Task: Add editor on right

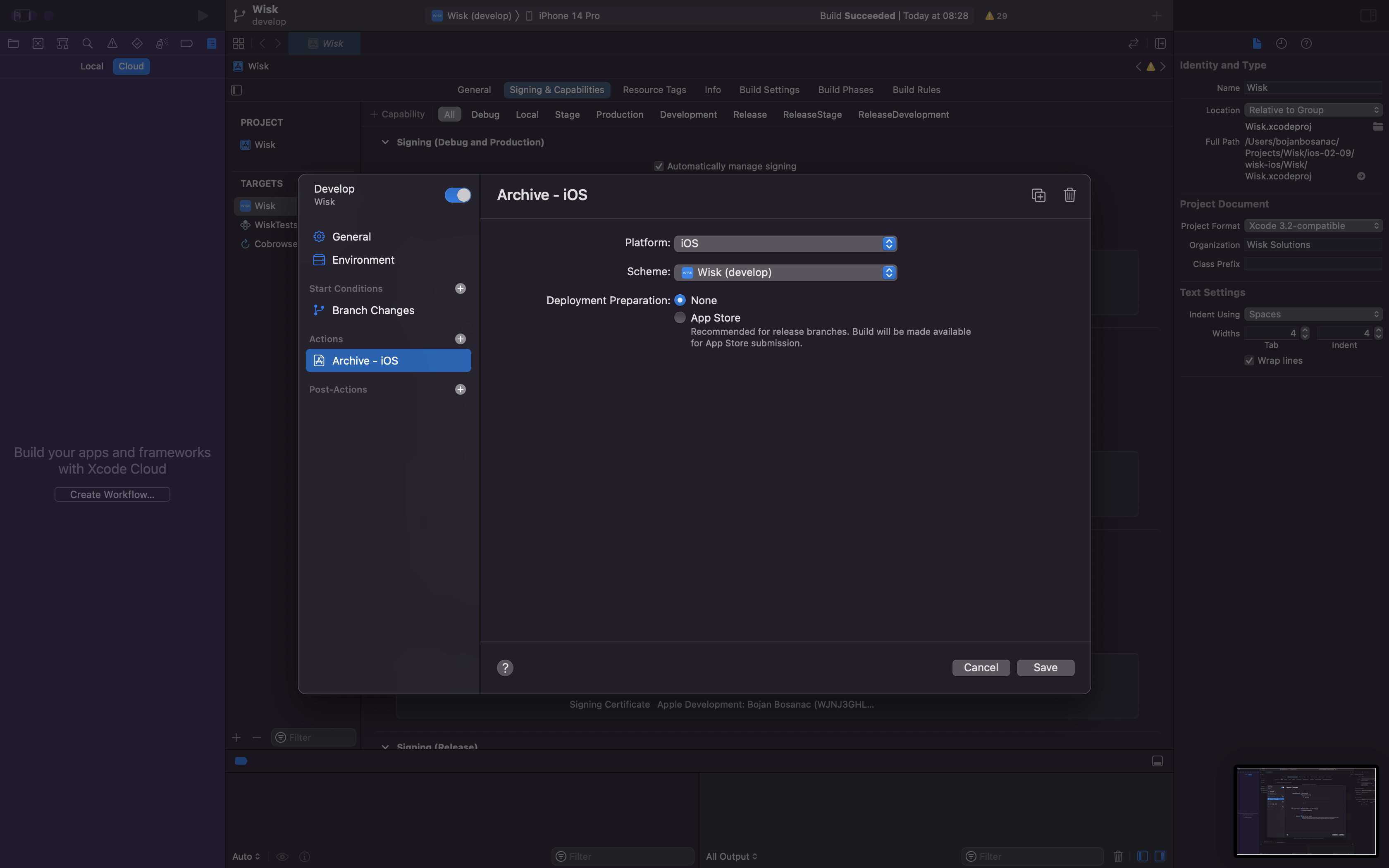Action: pos(1160,44)
